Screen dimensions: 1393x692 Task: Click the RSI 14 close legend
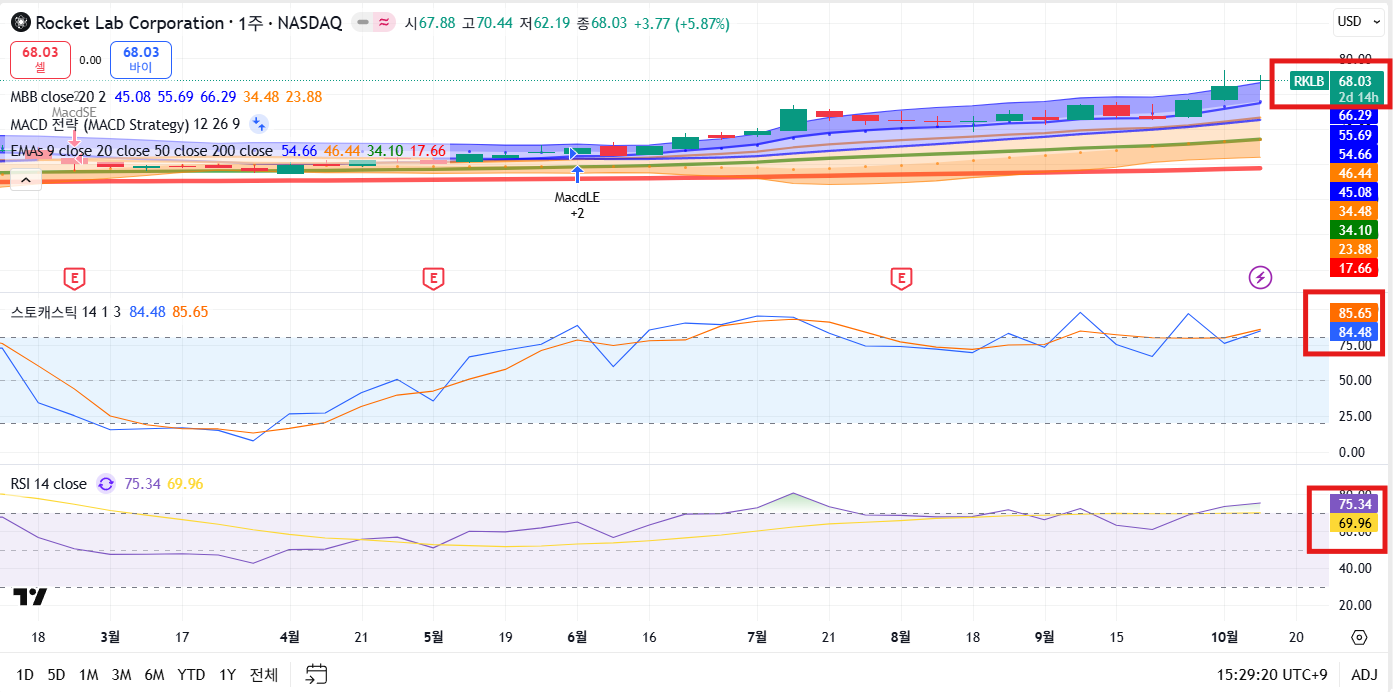49,484
